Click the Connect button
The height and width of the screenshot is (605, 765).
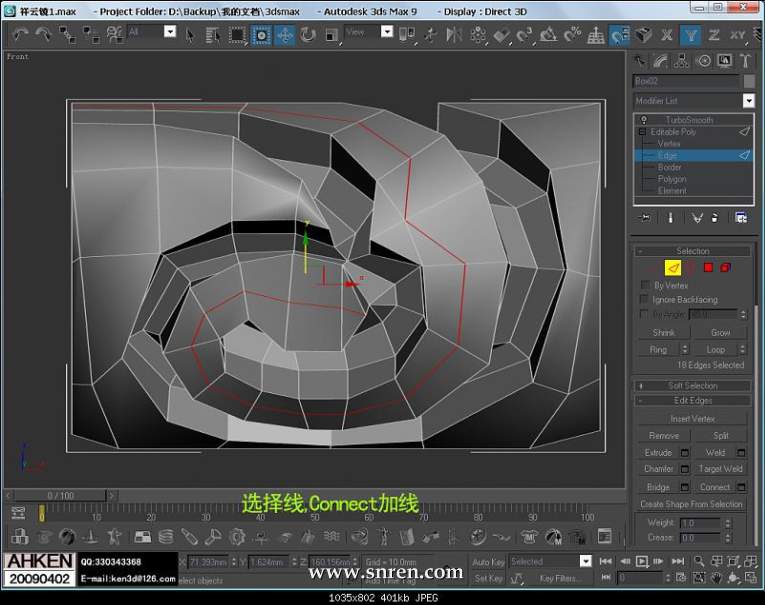tap(714, 487)
